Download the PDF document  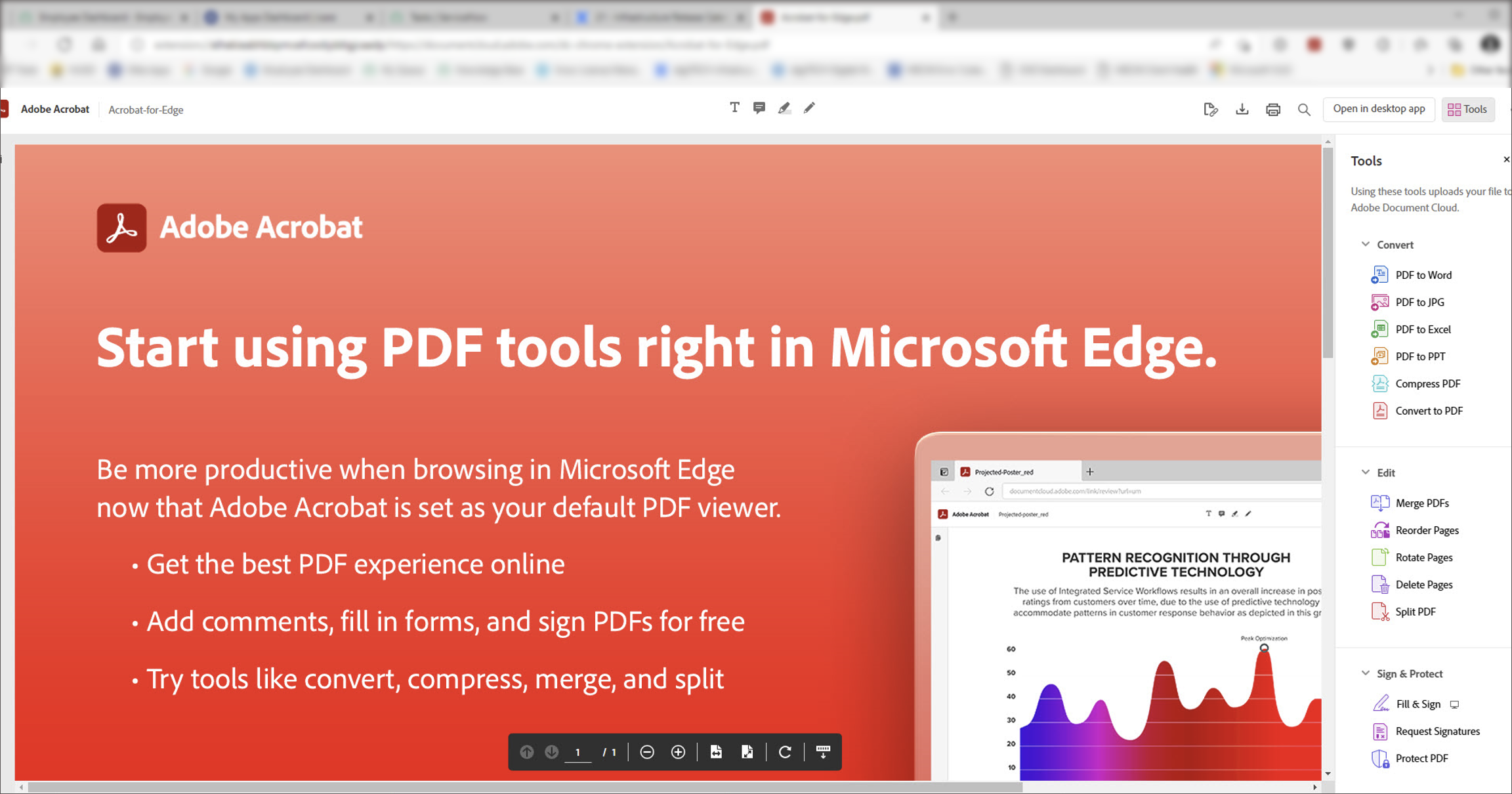click(x=1242, y=109)
